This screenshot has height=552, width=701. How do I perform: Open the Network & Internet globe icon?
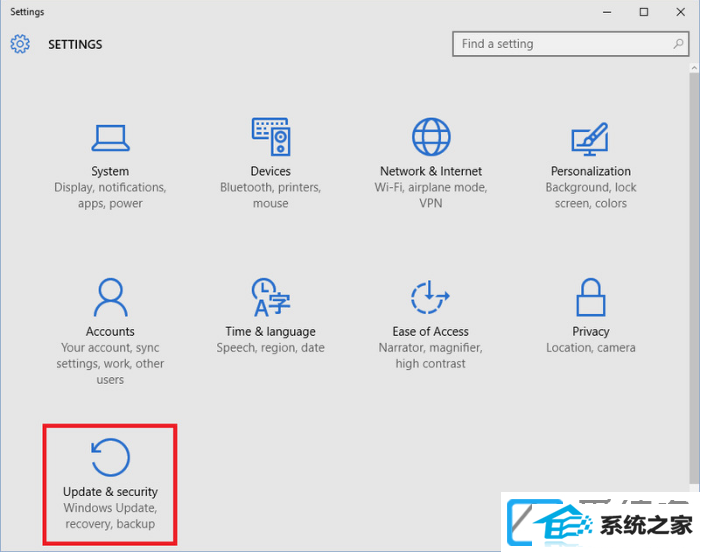point(431,137)
